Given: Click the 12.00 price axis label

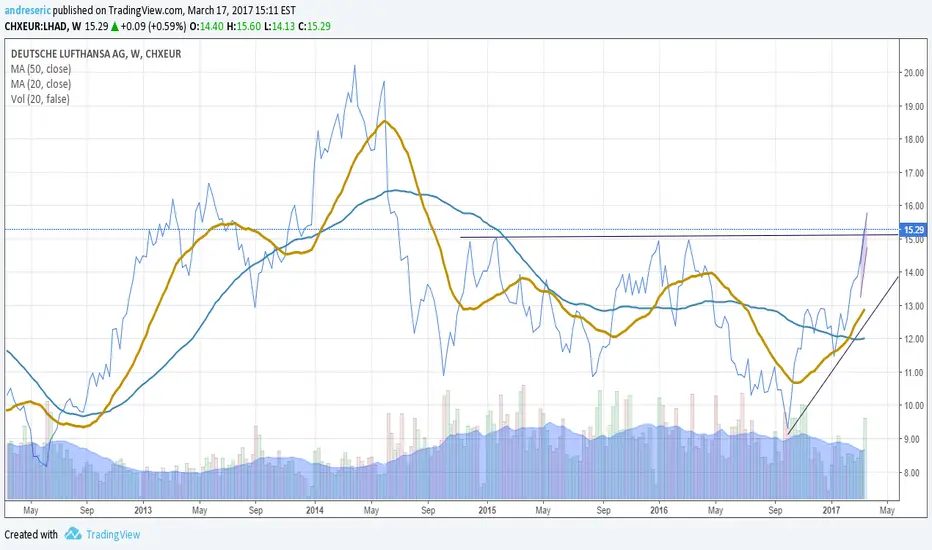Looking at the screenshot, I should 914,339.
